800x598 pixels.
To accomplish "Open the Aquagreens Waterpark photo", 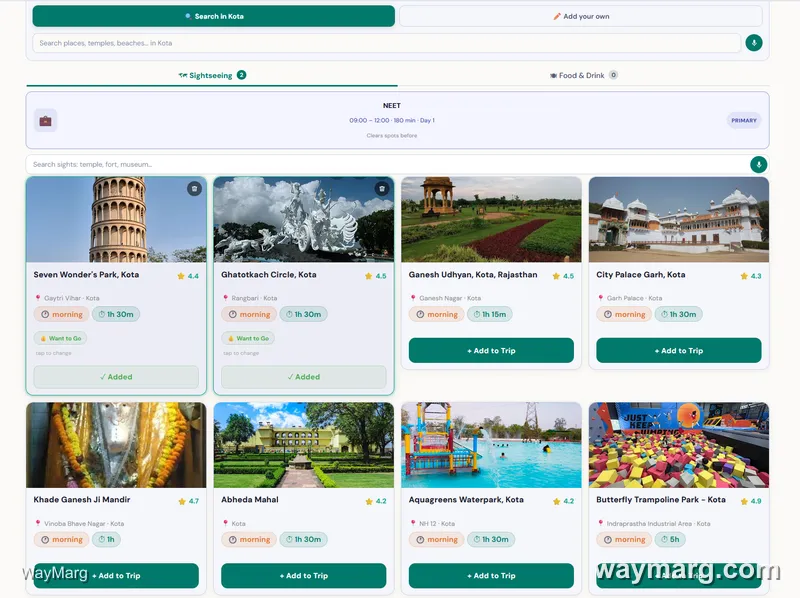I will 491,445.
